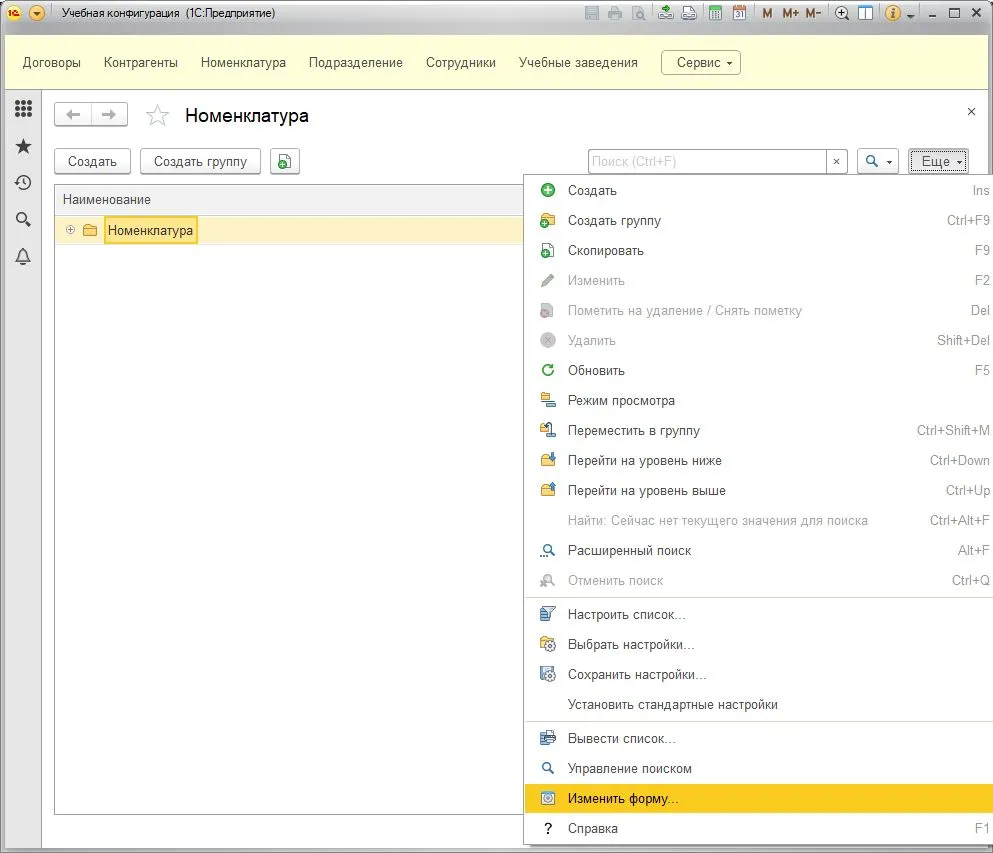Viewport: 993px width, 853px height.
Task: Click the go to link icon
Action: click(689, 13)
